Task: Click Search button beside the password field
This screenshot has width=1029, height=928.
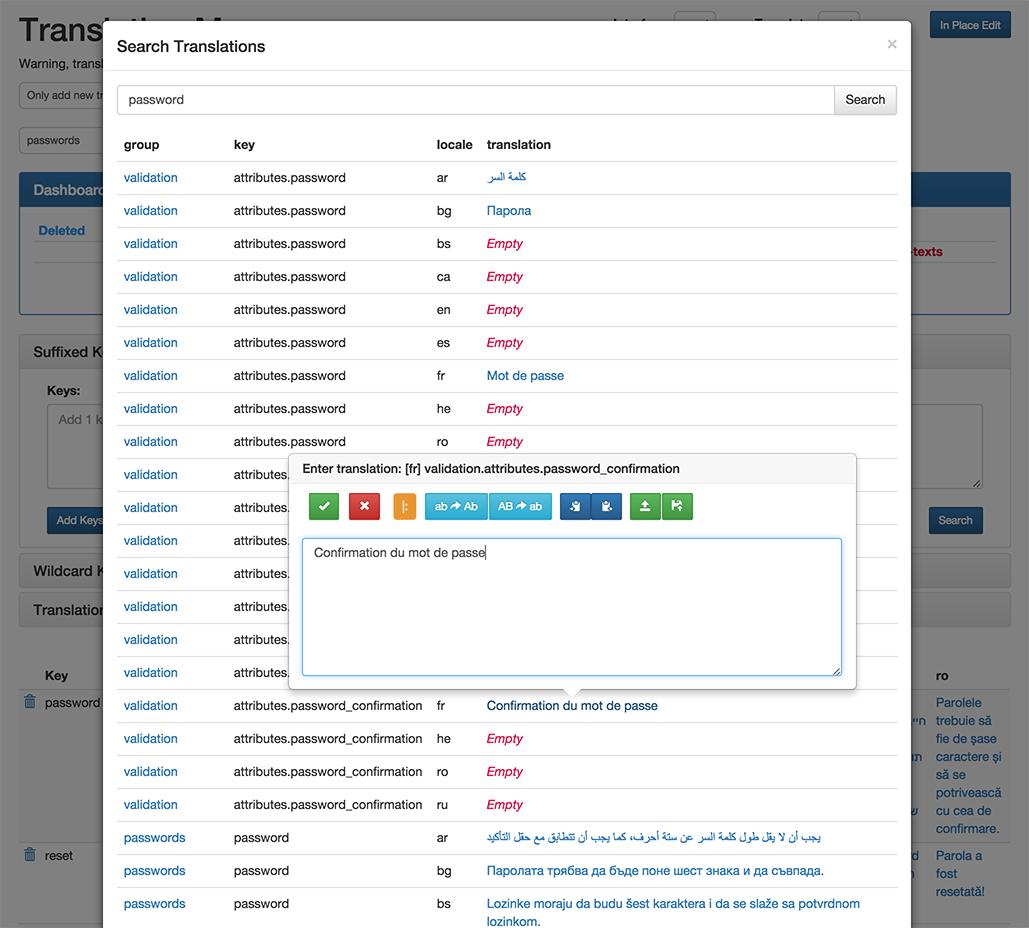Action: pyautogui.click(x=865, y=100)
